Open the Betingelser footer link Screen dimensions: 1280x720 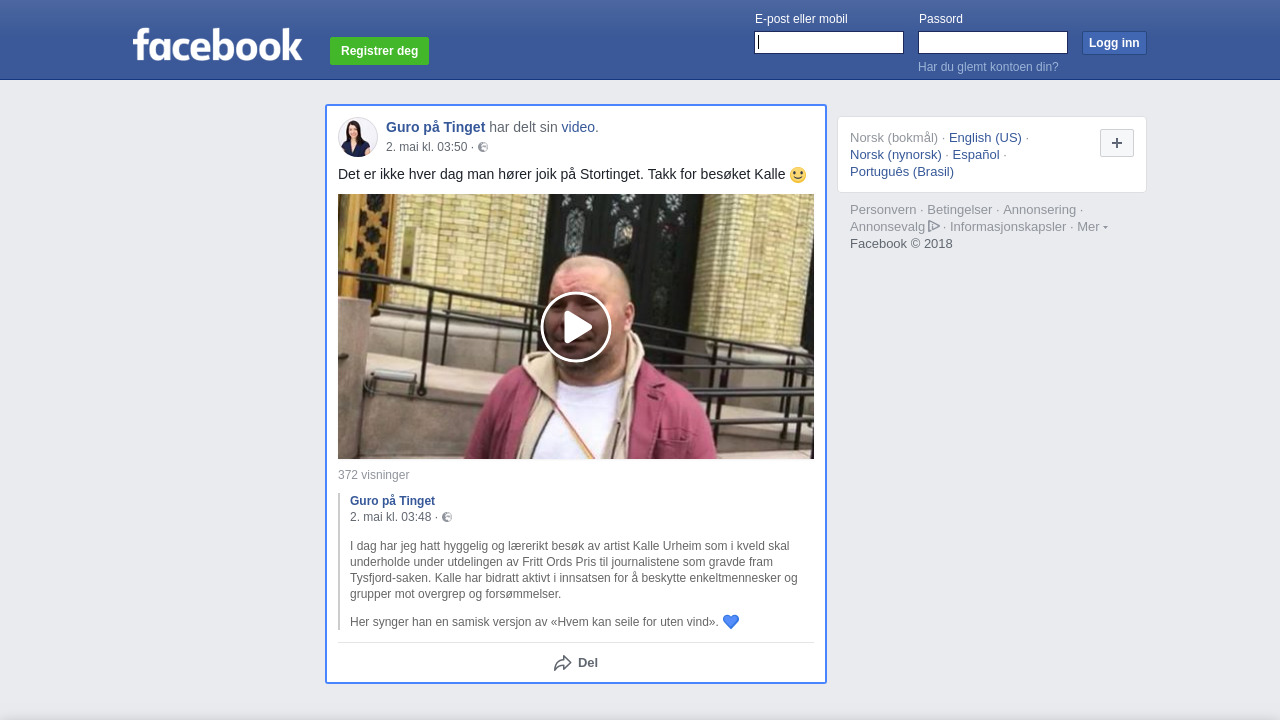click(960, 209)
